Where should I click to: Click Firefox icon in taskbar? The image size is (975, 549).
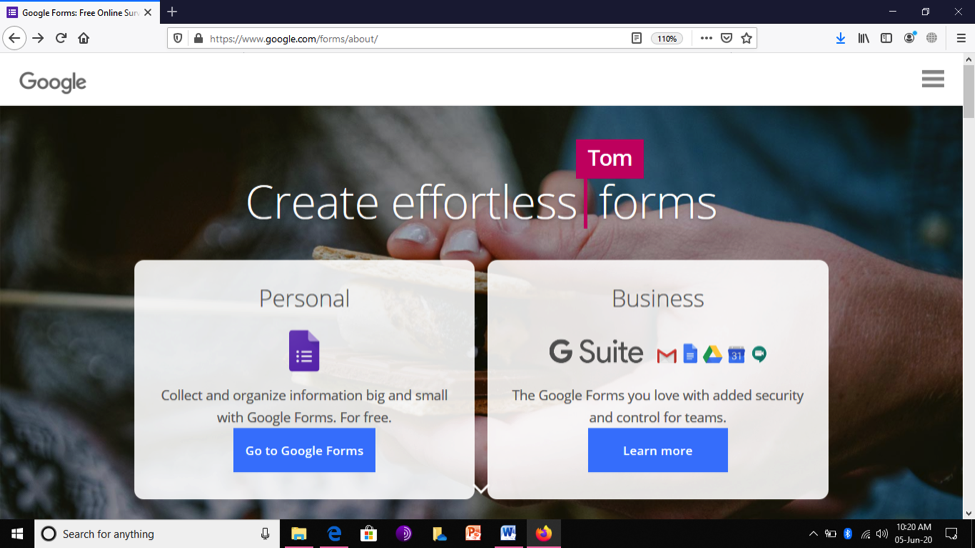[x=543, y=533]
